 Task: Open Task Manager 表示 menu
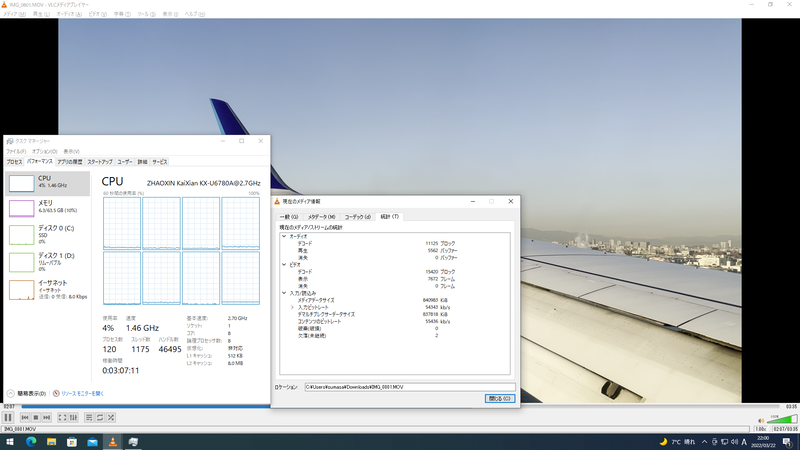click(x=71, y=152)
